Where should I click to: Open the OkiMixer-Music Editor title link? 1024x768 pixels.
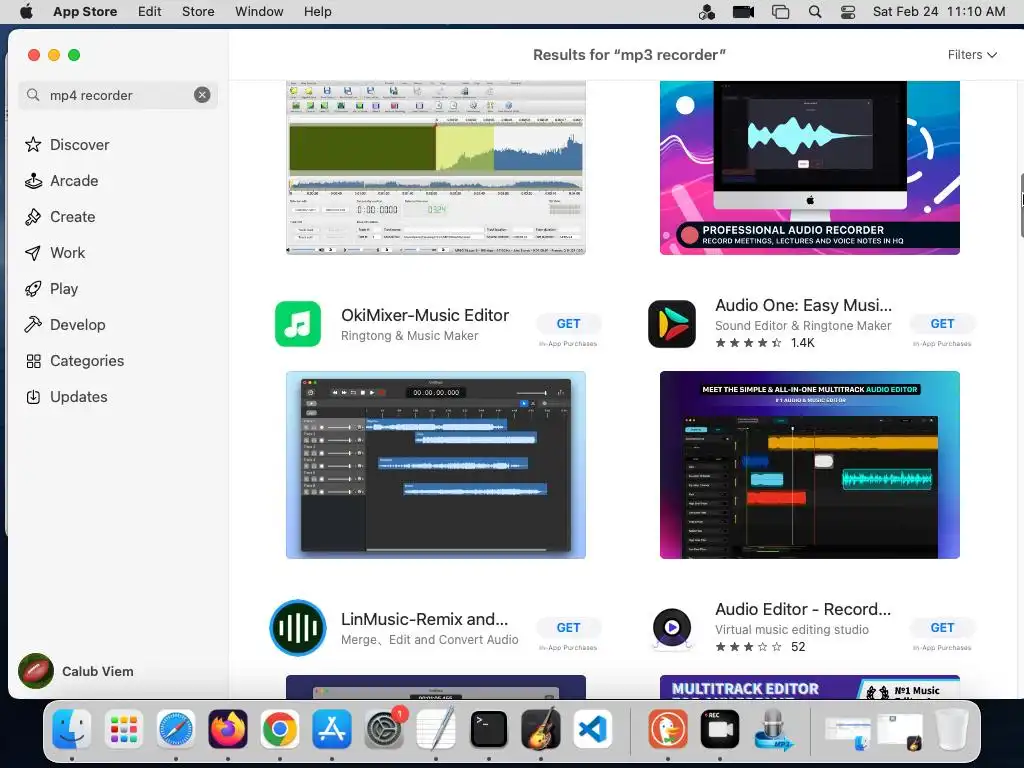pos(424,315)
